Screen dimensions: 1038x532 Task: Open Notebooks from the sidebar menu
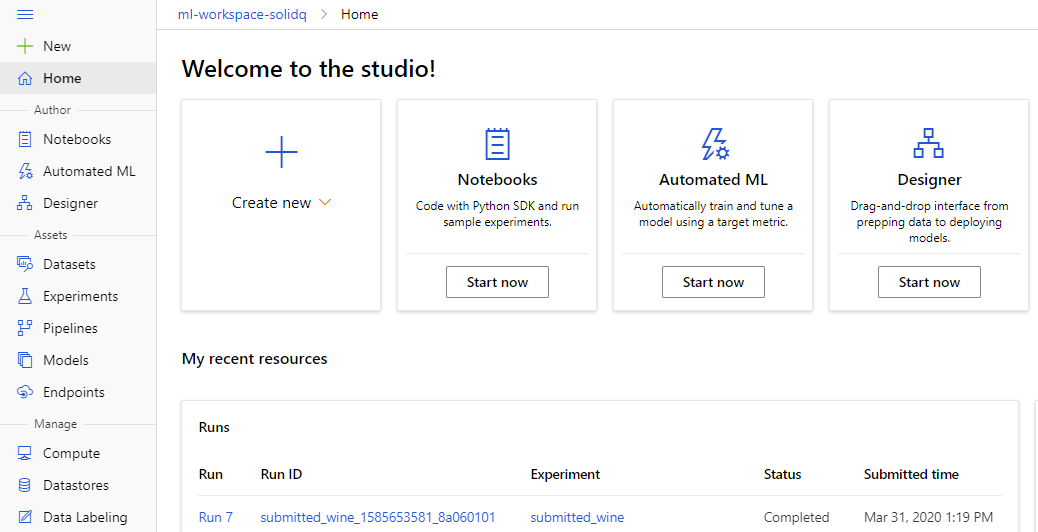[x=77, y=139]
